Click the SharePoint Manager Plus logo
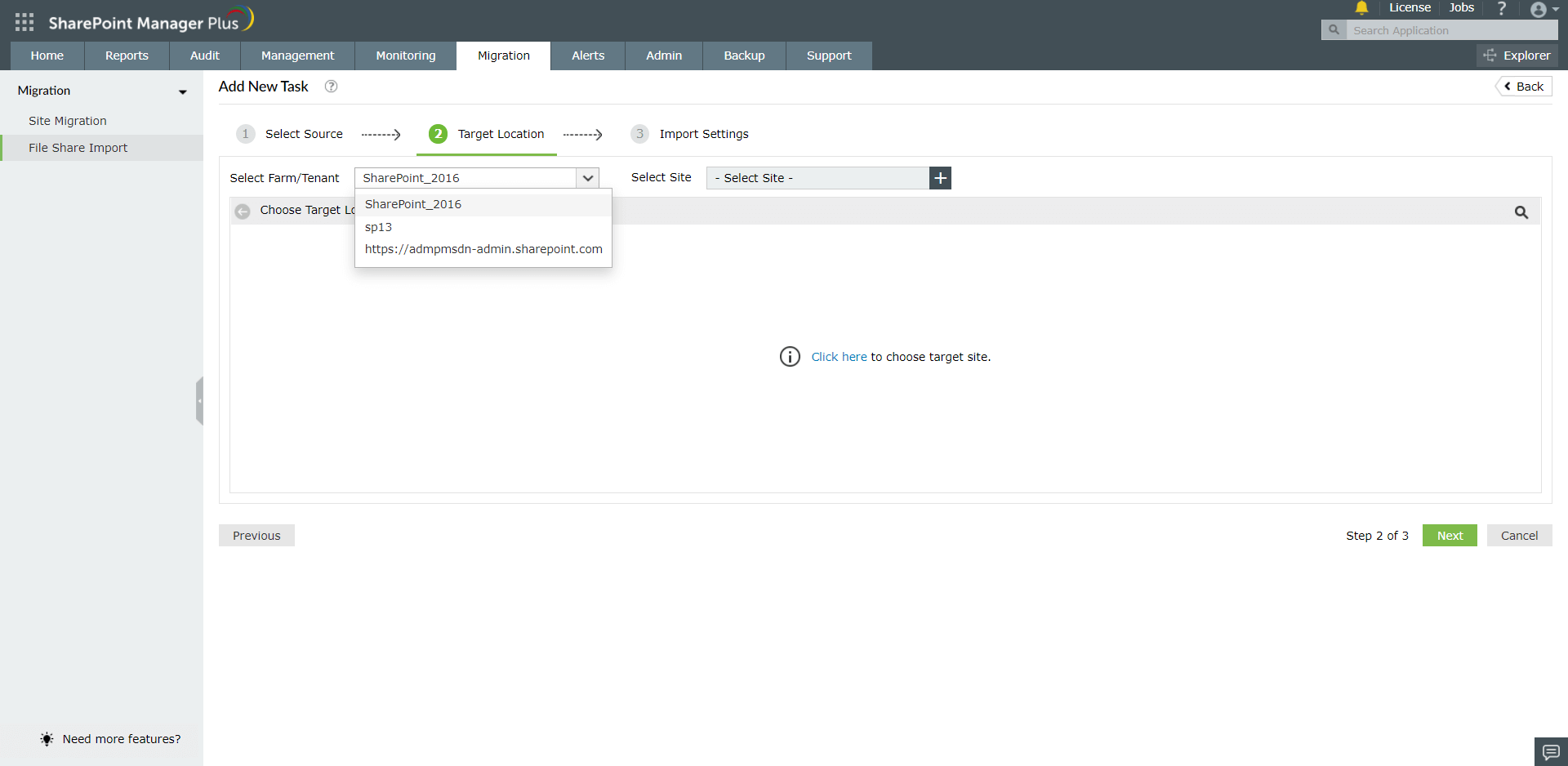This screenshot has height=766, width=1568. [151, 21]
